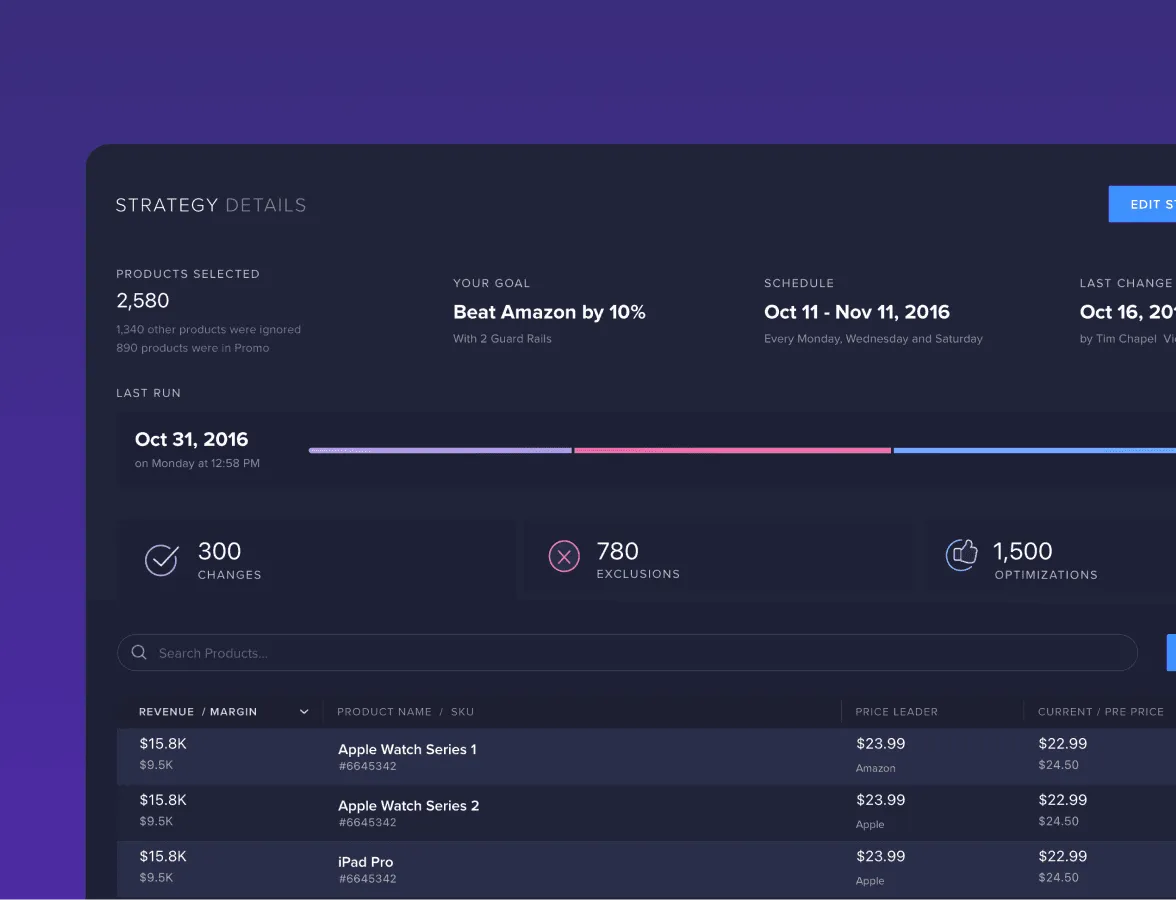
Task: Click the search magnifier icon
Action: (x=139, y=652)
